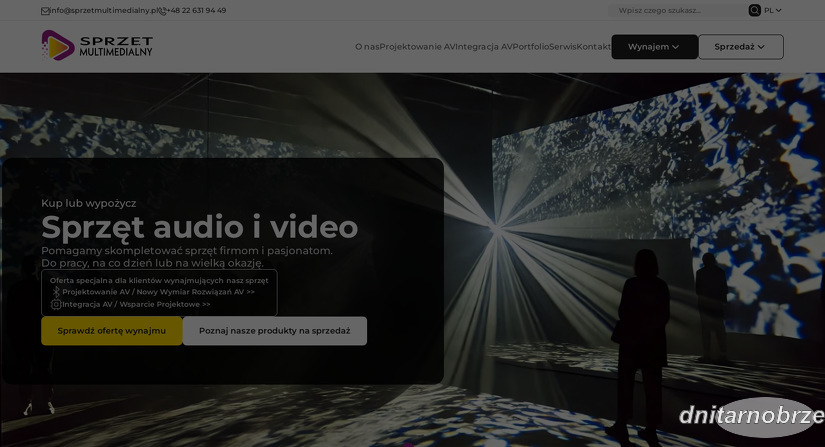Click the Sprawdź ofertę wynajmu button
The width and height of the screenshot is (825, 447).
[111, 331]
